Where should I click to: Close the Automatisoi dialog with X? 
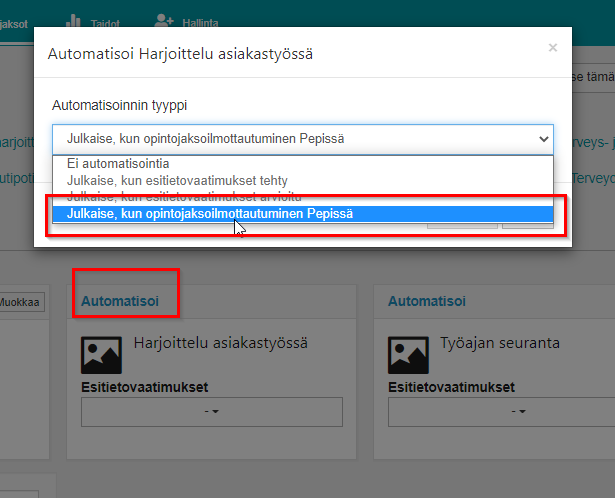[552, 47]
